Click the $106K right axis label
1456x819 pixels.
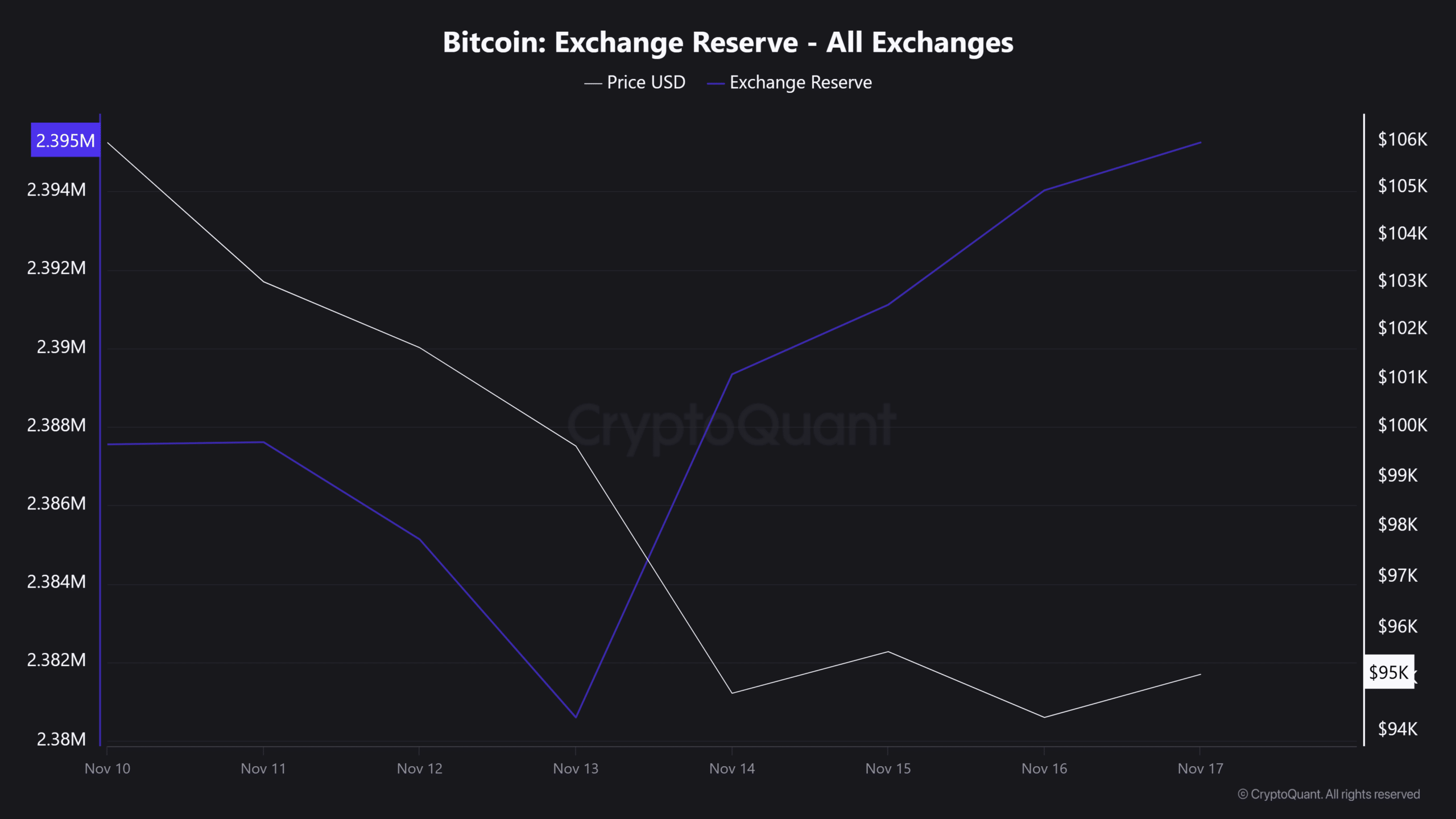pyautogui.click(x=1402, y=139)
